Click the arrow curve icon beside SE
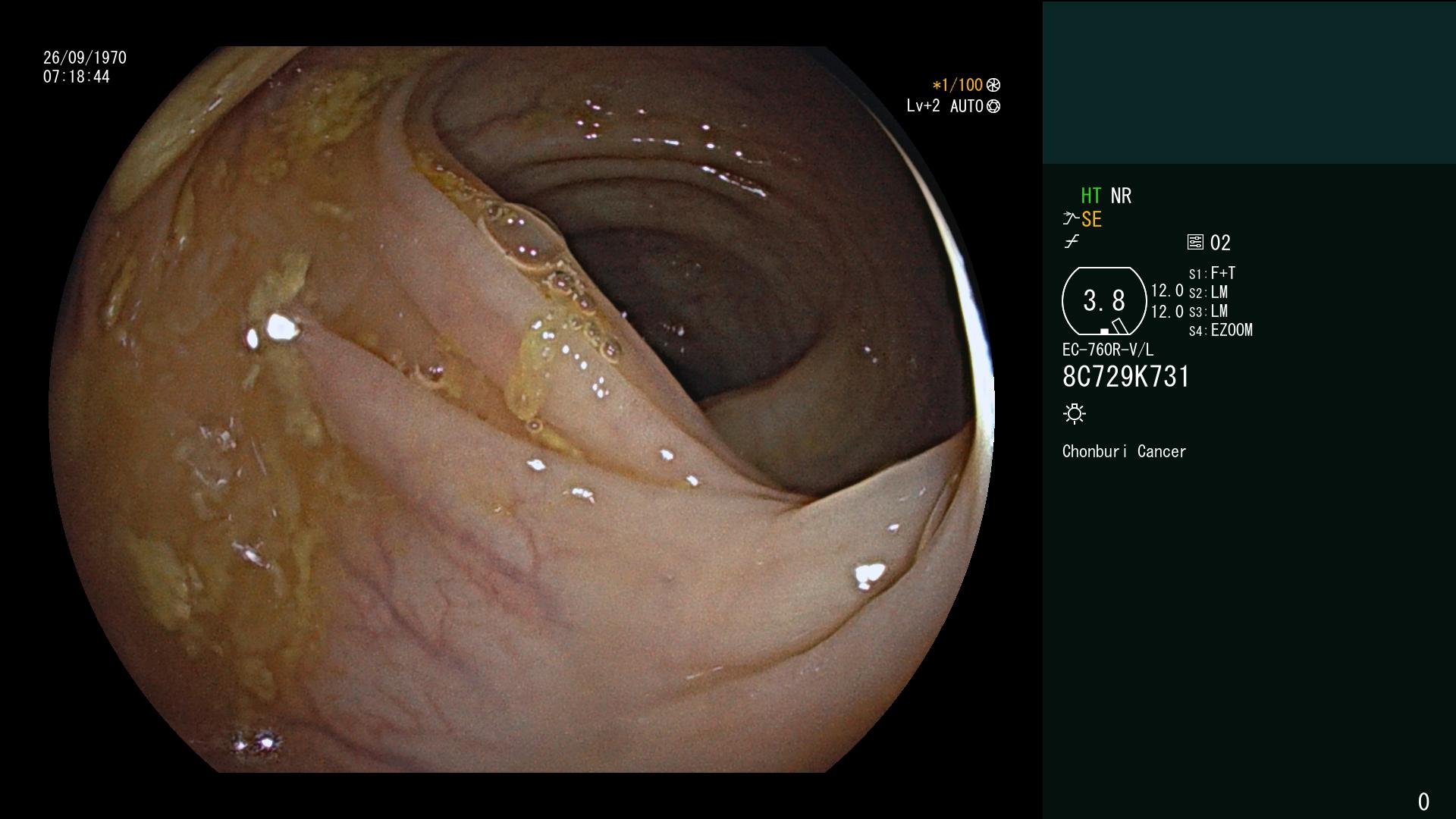Image resolution: width=1456 pixels, height=819 pixels. tap(1071, 219)
